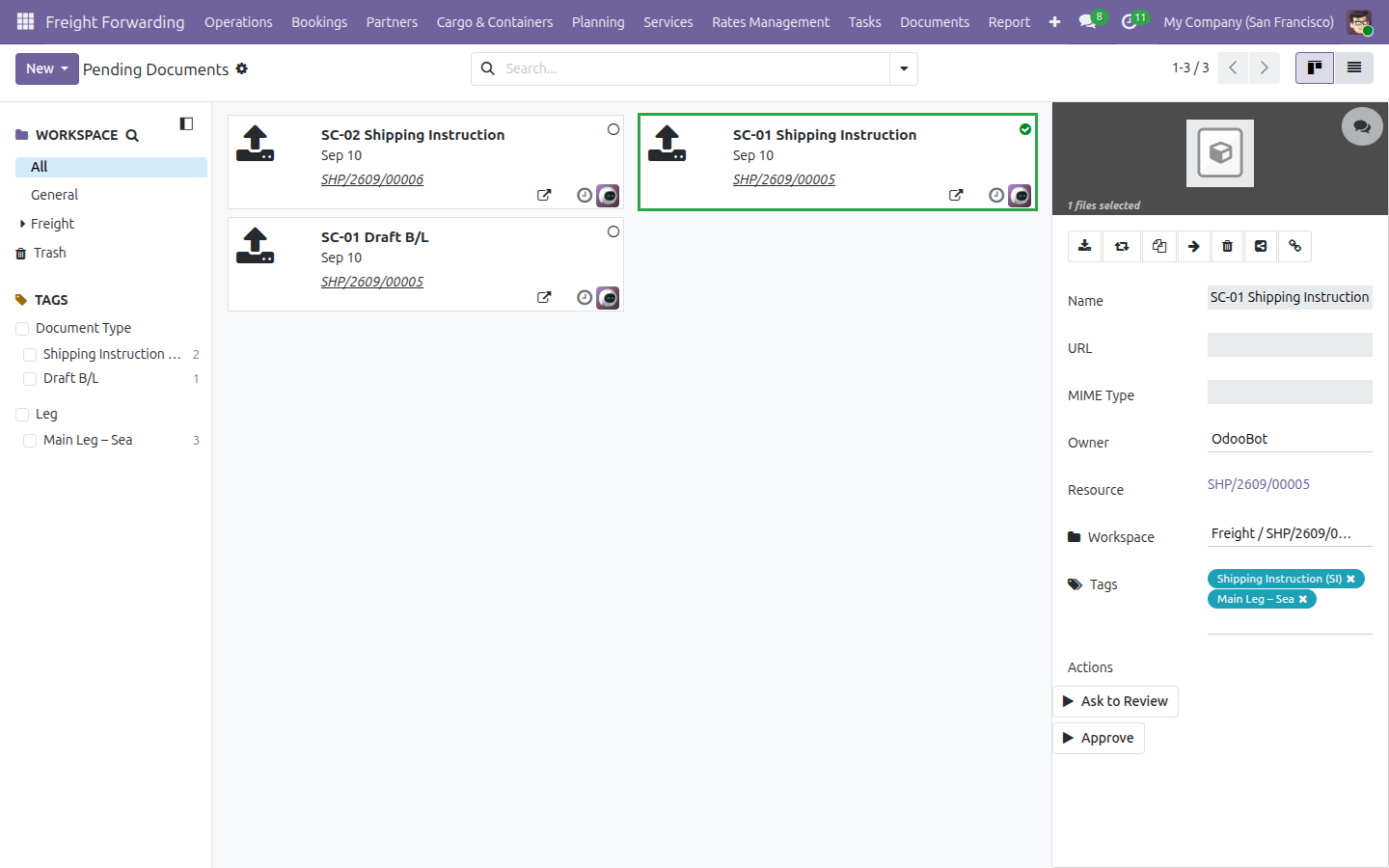Open the user avatar menu

(x=1359, y=21)
